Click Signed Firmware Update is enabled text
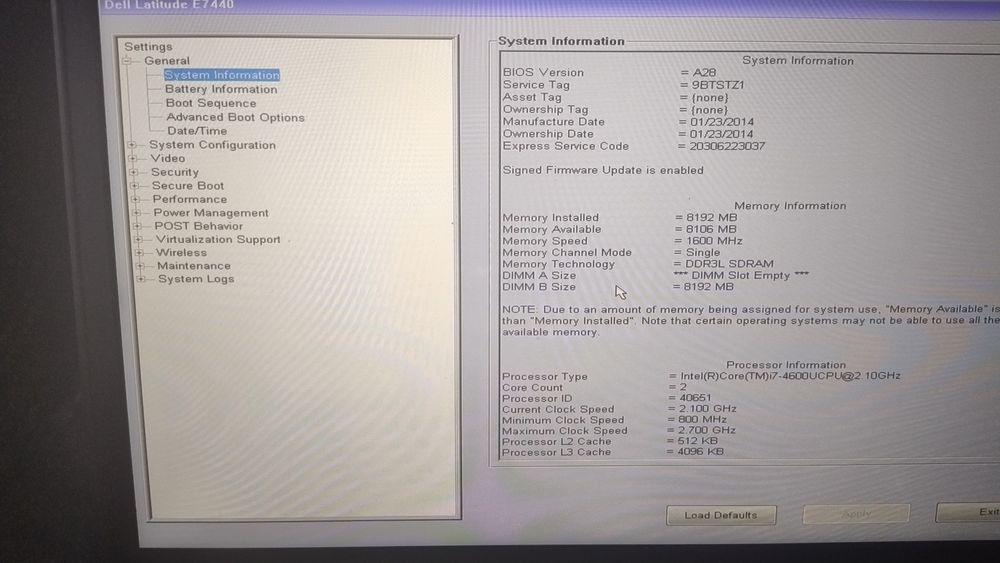The width and height of the screenshot is (1000, 563). click(603, 170)
